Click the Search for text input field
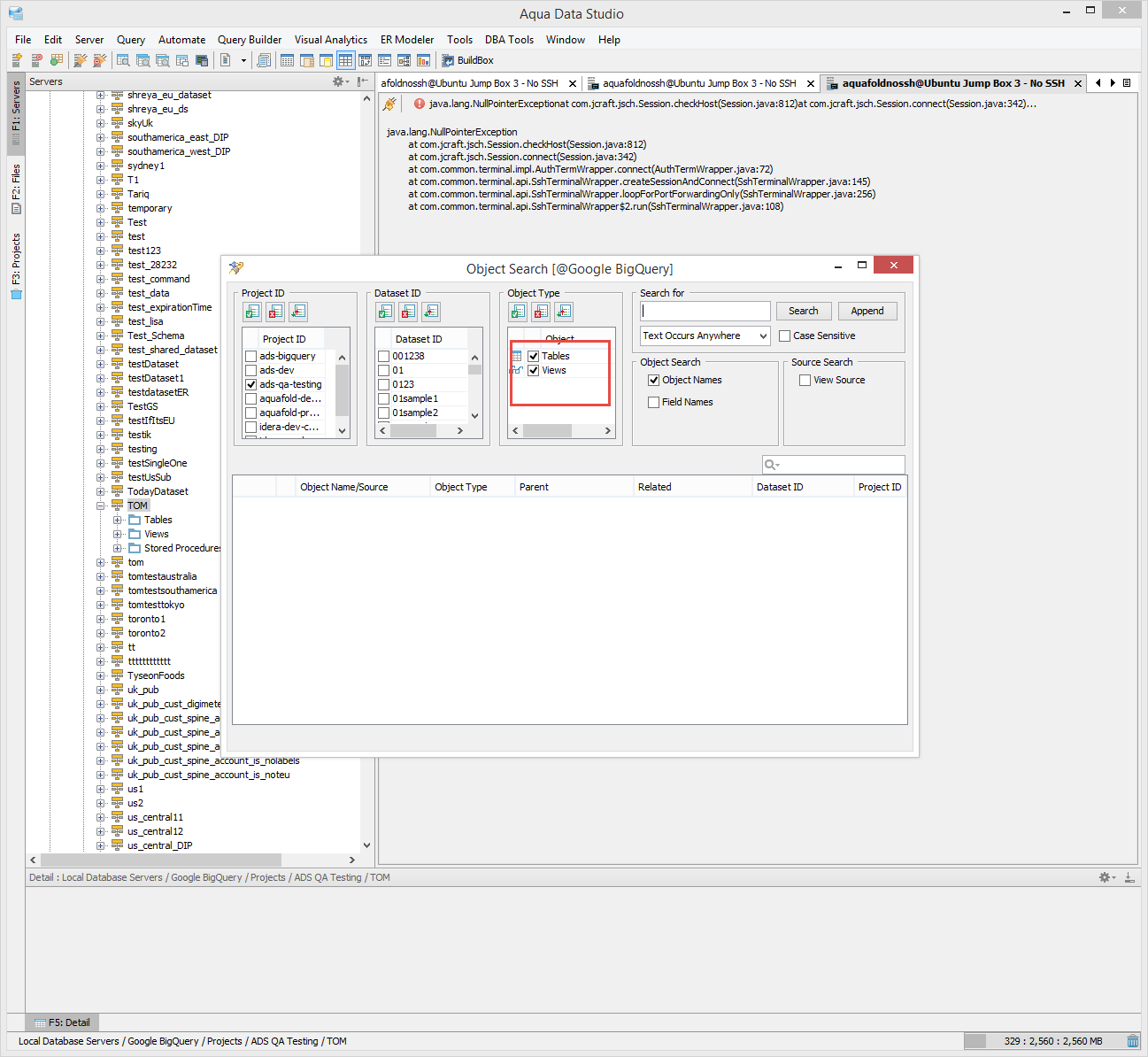Image resolution: width=1148 pixels, height=1057 pixels. coord(705,311)
